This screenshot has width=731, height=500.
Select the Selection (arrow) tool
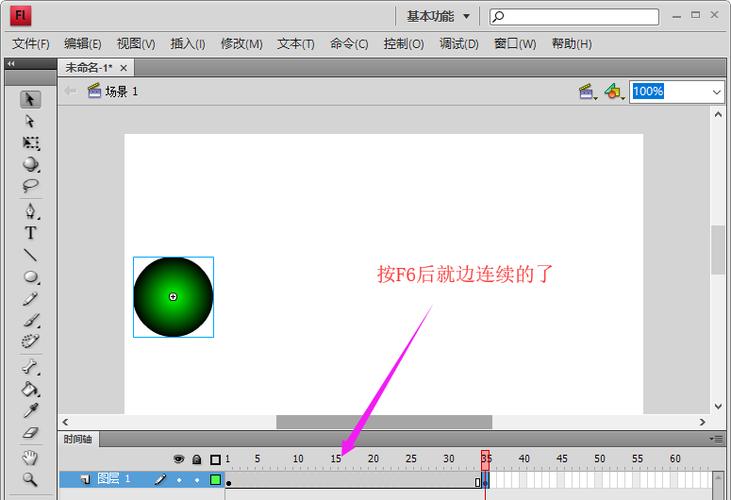click(30, 99)
